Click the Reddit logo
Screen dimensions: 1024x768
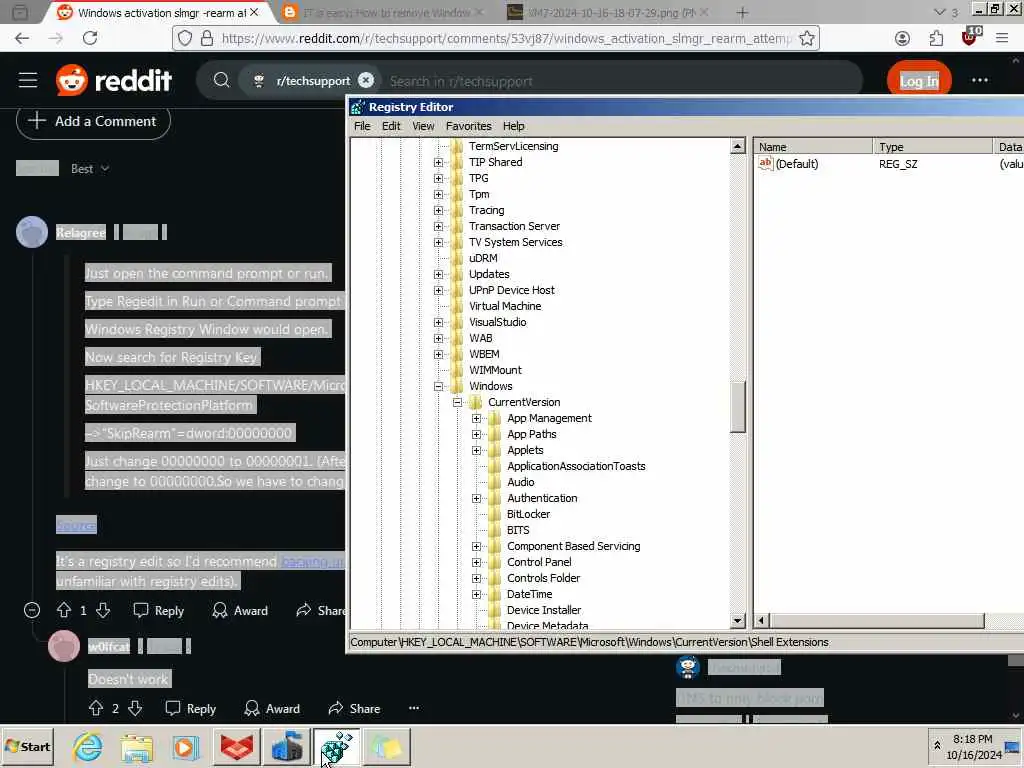coord(114,80)
